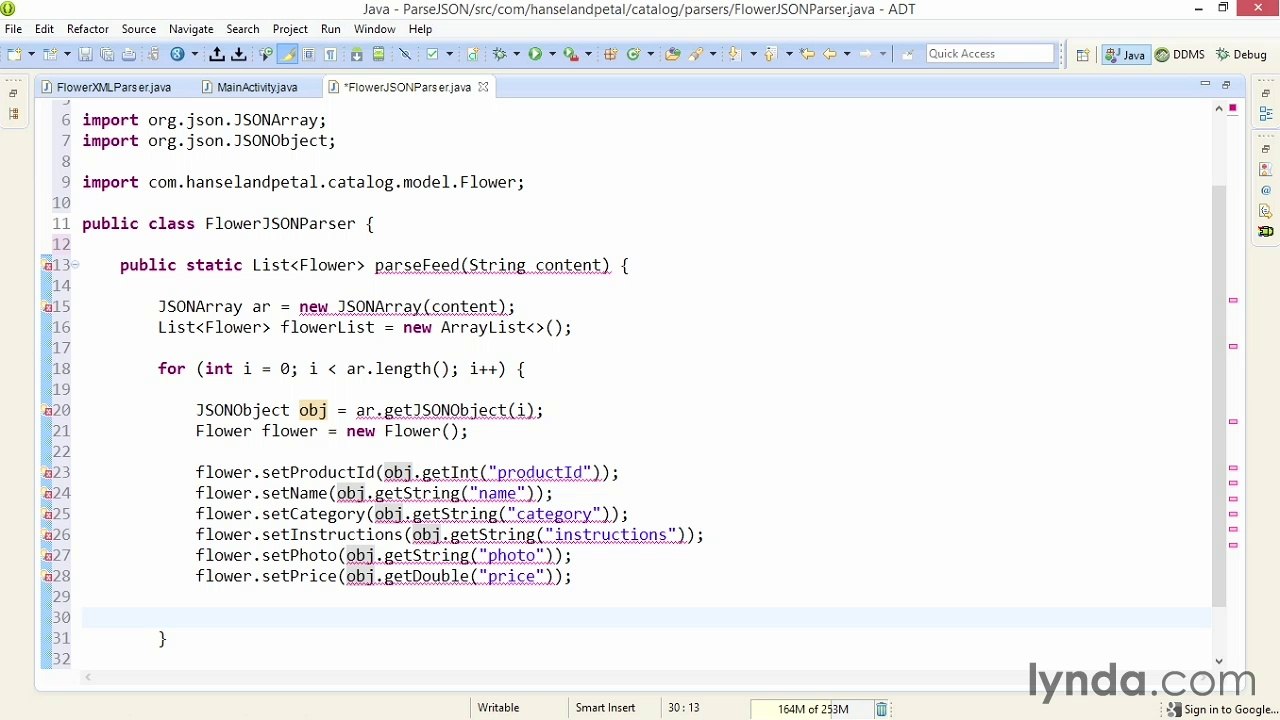Image resolution: width=1280 pixels, height=720 pixels.
Task: Close the FlowerJSONParser.java tab
Action: [483, 87]
